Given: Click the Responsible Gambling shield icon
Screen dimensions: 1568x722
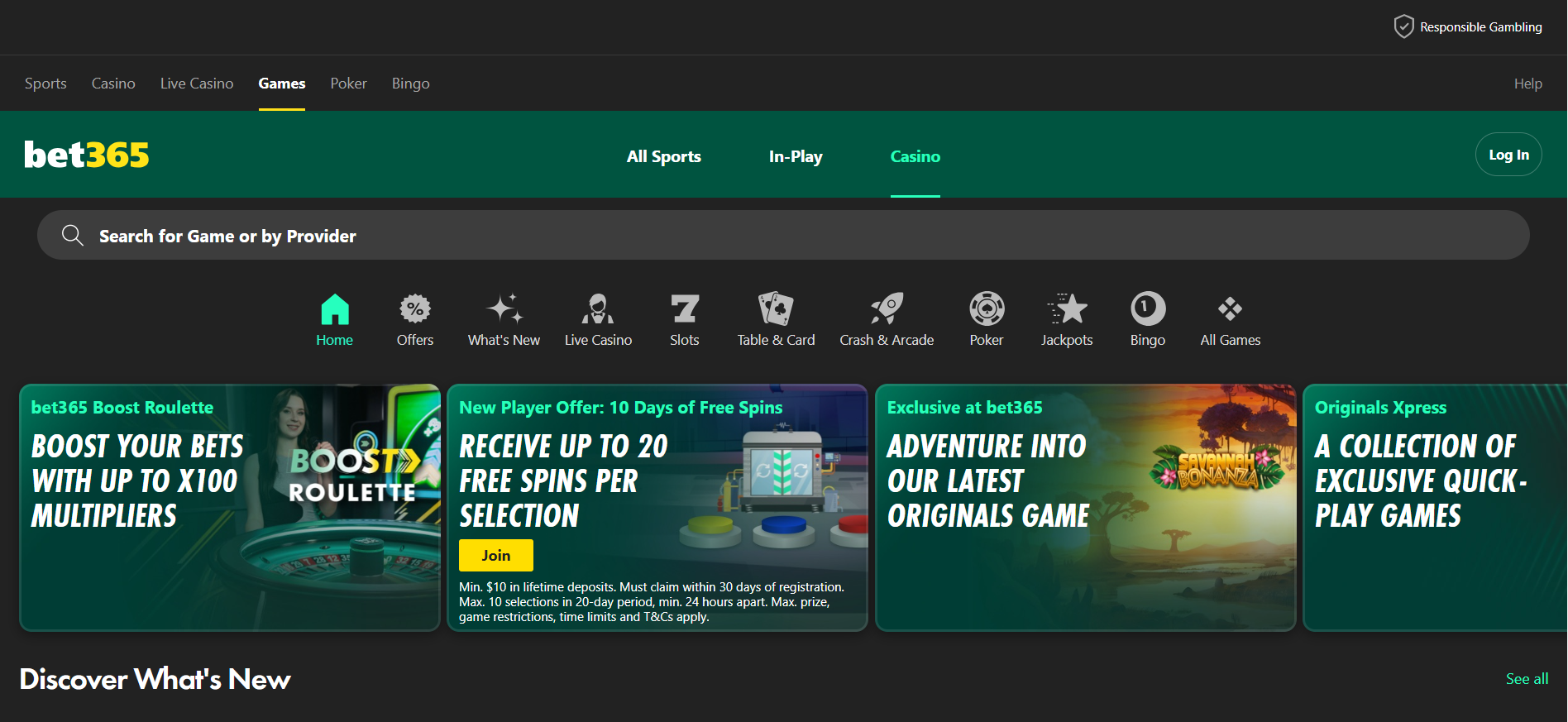Looking at the screenshot, I should [x=1403, y=26].
